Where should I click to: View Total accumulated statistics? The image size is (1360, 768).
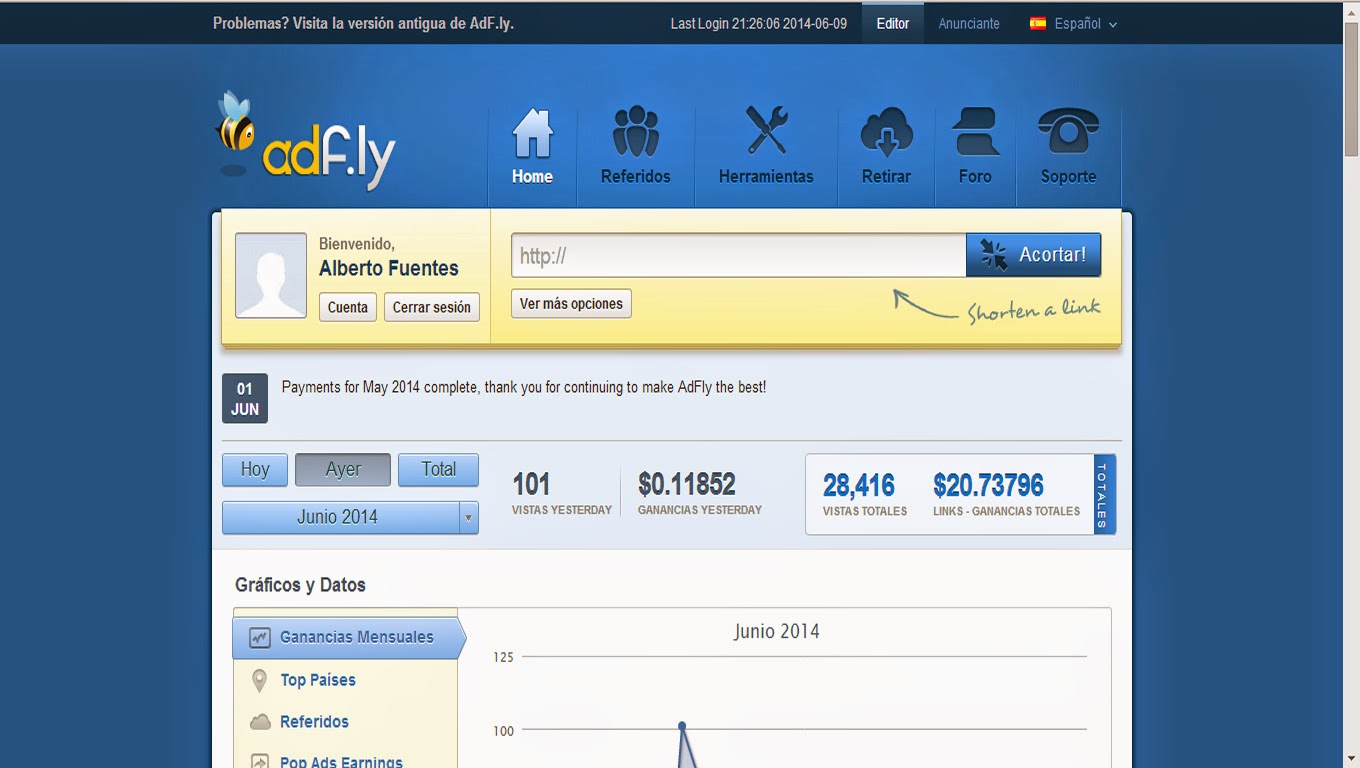tap(438, 469)
